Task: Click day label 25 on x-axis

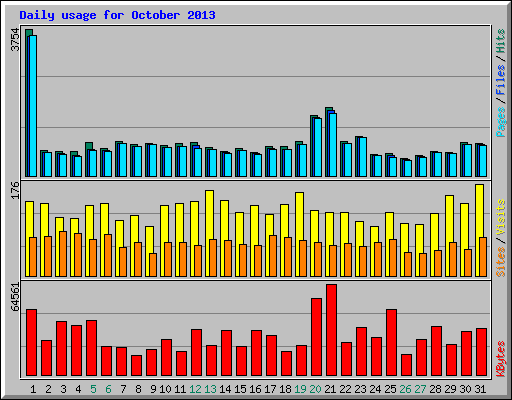Action: 390,389
